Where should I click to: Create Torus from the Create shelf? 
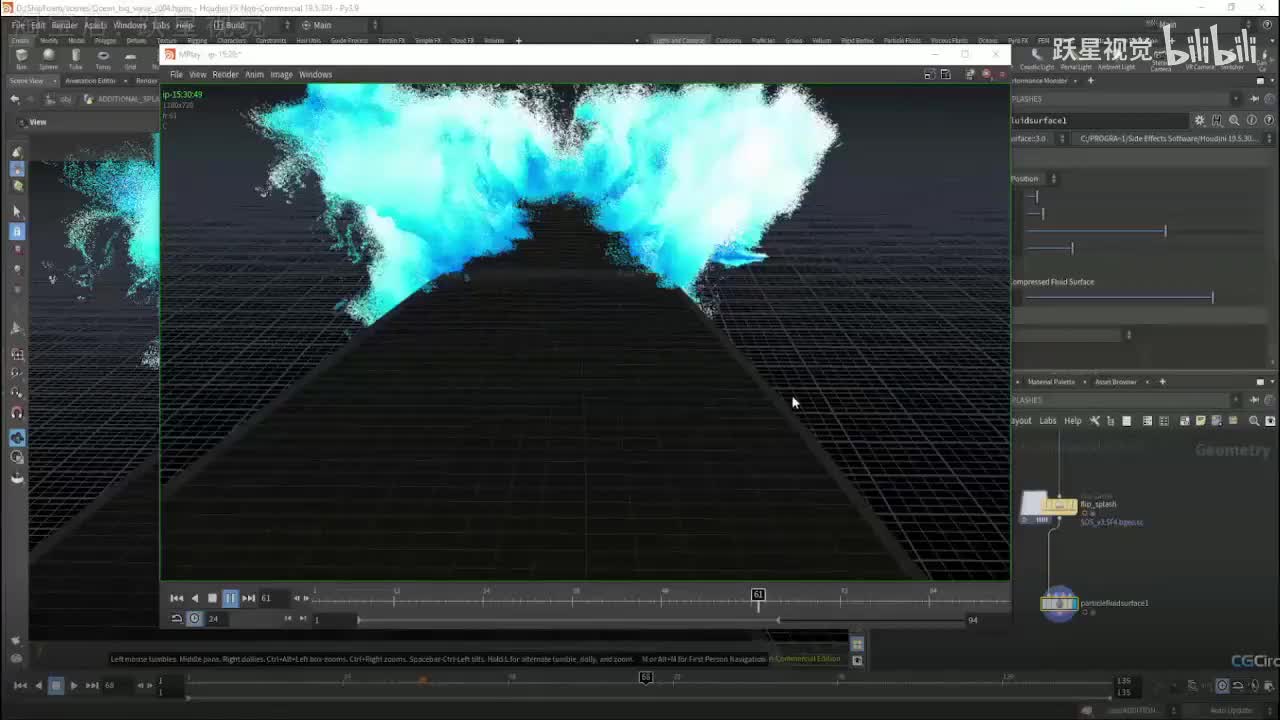pos(103,59)
